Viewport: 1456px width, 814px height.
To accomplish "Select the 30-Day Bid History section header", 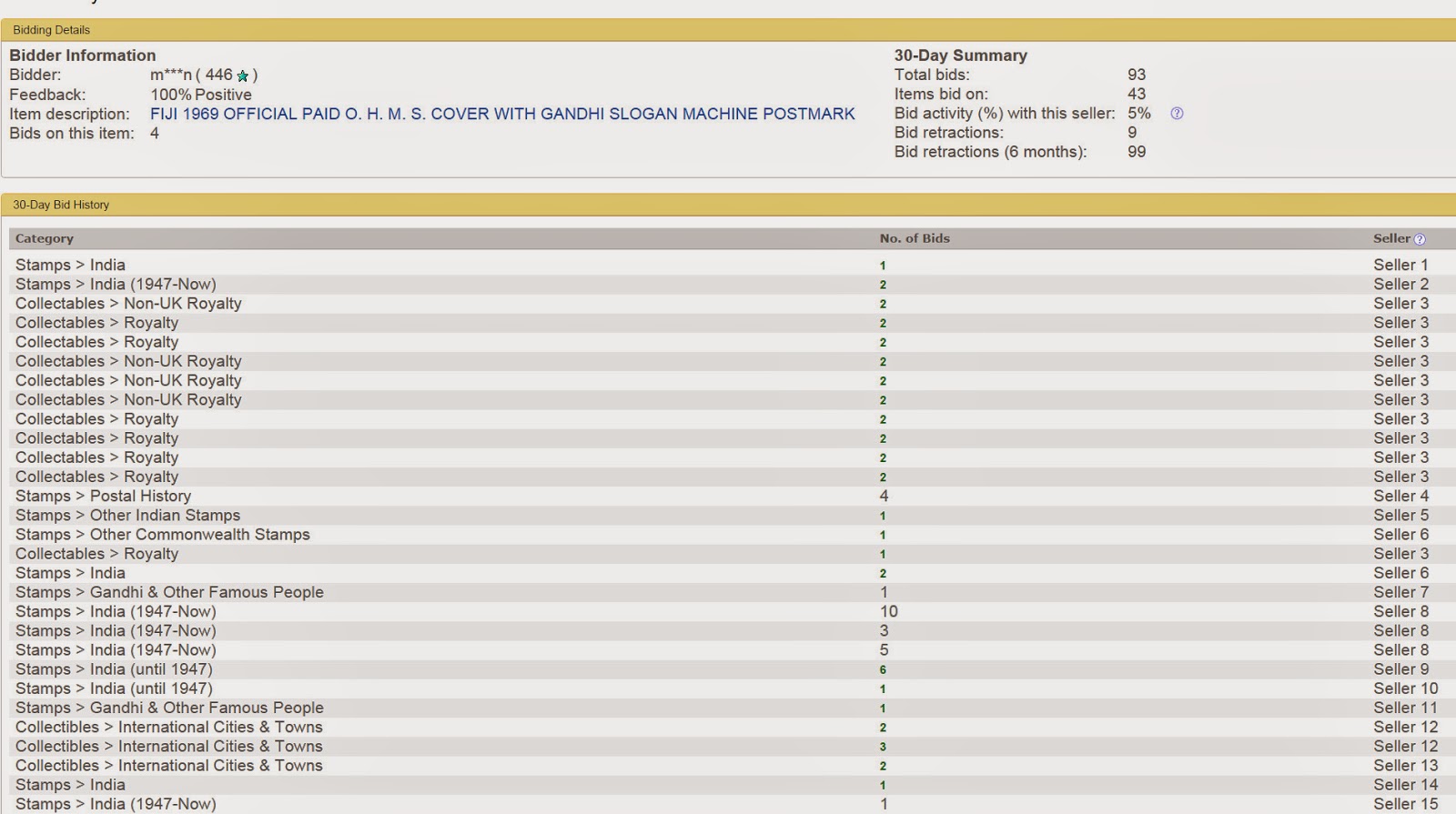I will coord(61,205).
